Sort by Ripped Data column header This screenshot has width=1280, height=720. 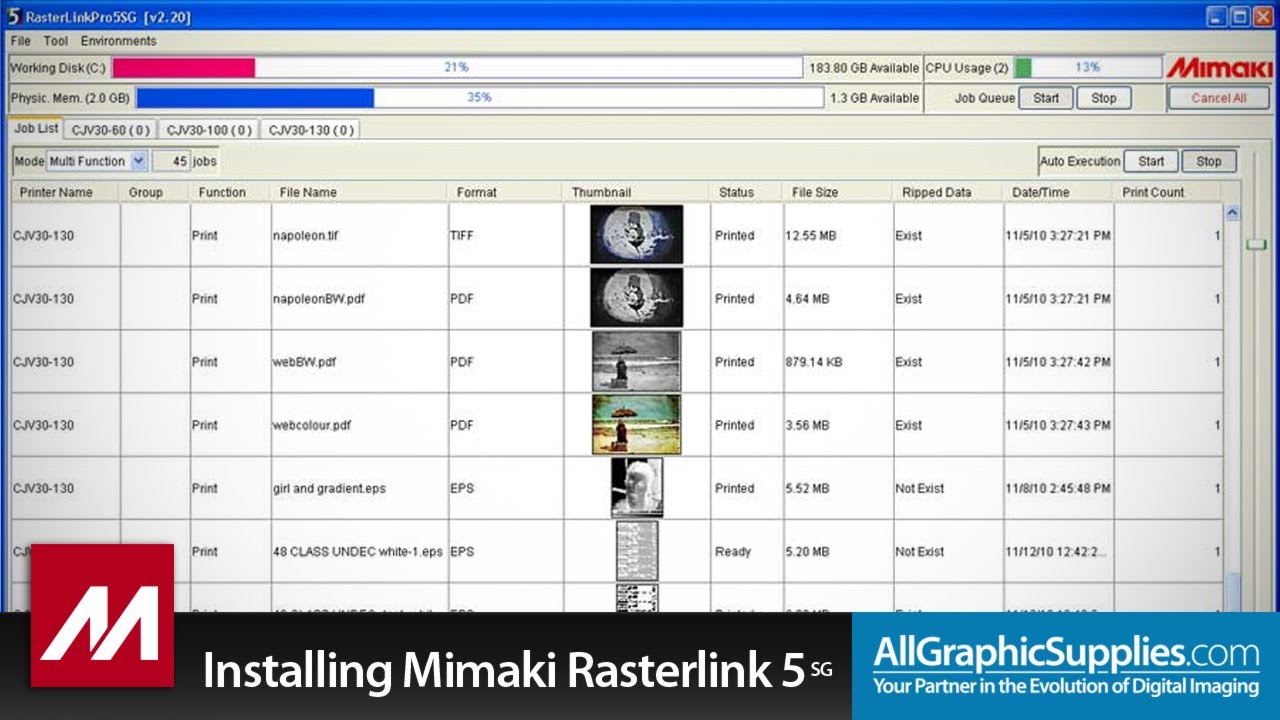947,192
